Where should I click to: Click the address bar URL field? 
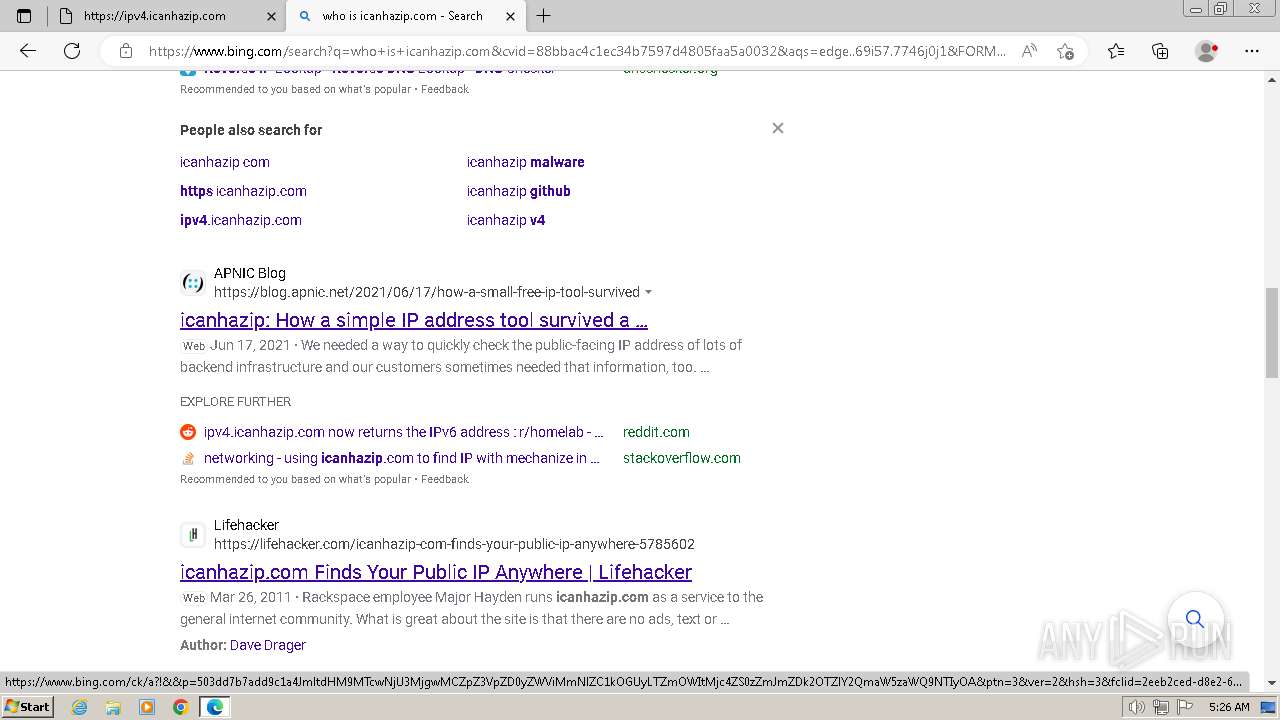coord(577,51)
